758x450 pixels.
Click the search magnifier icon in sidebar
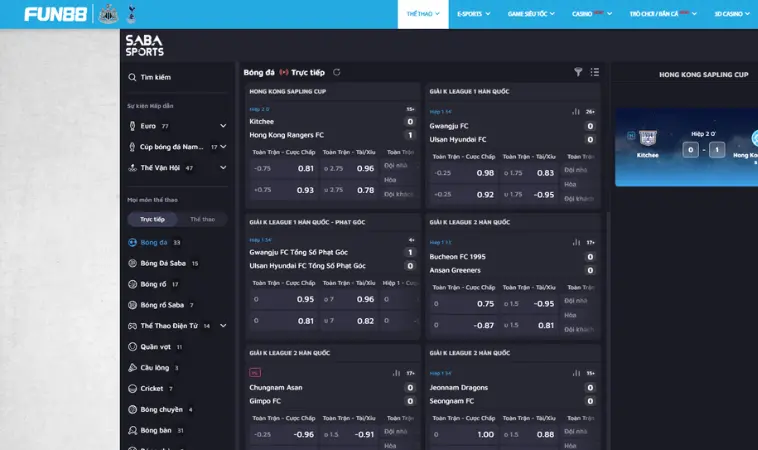pos(132,77)
